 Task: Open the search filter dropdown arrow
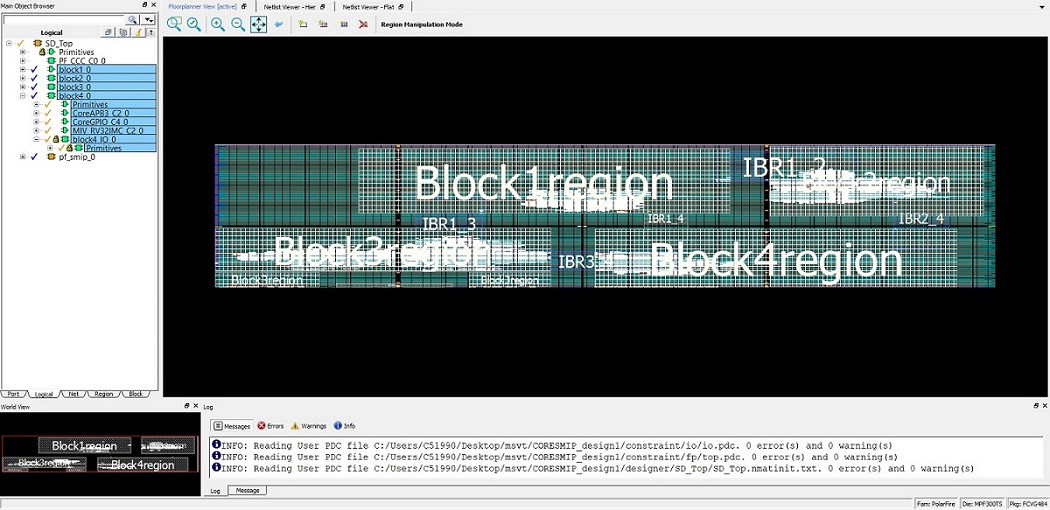tap(149, 20)
